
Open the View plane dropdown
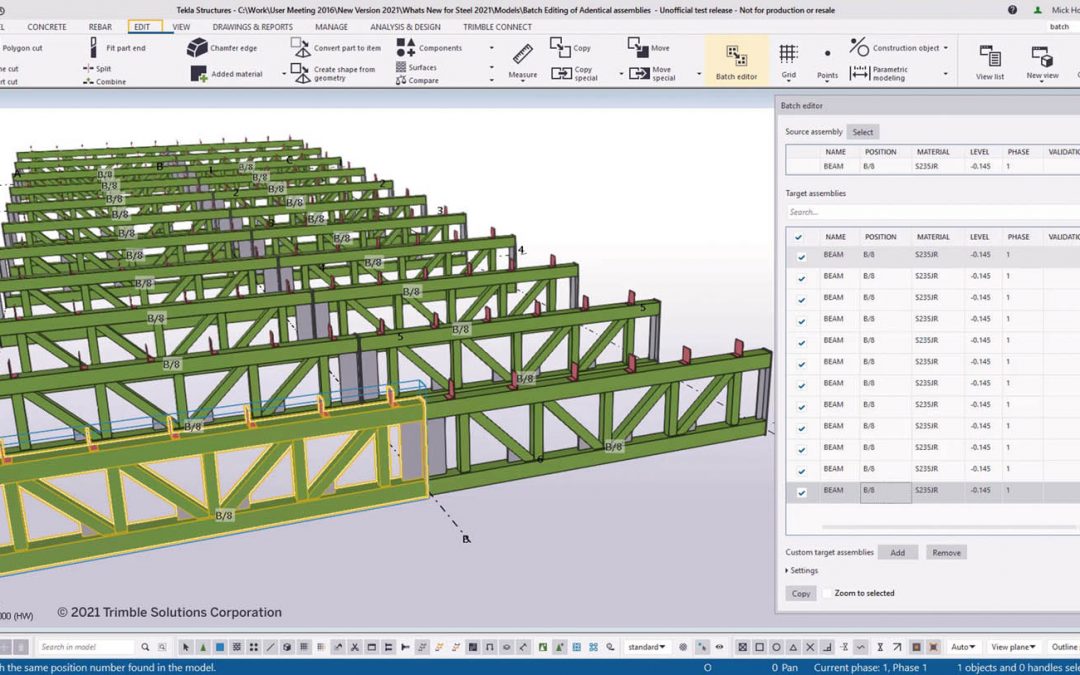[1013, 647]
